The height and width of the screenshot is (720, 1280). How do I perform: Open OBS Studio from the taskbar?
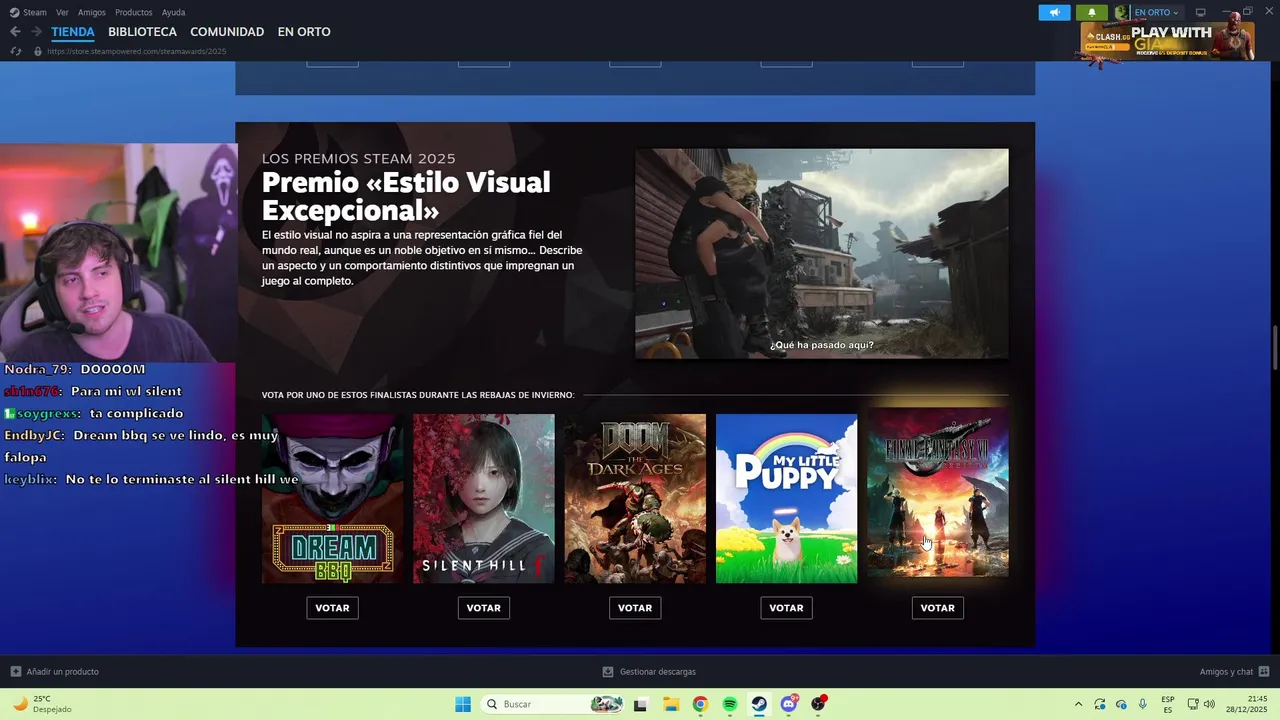(819, 704)
